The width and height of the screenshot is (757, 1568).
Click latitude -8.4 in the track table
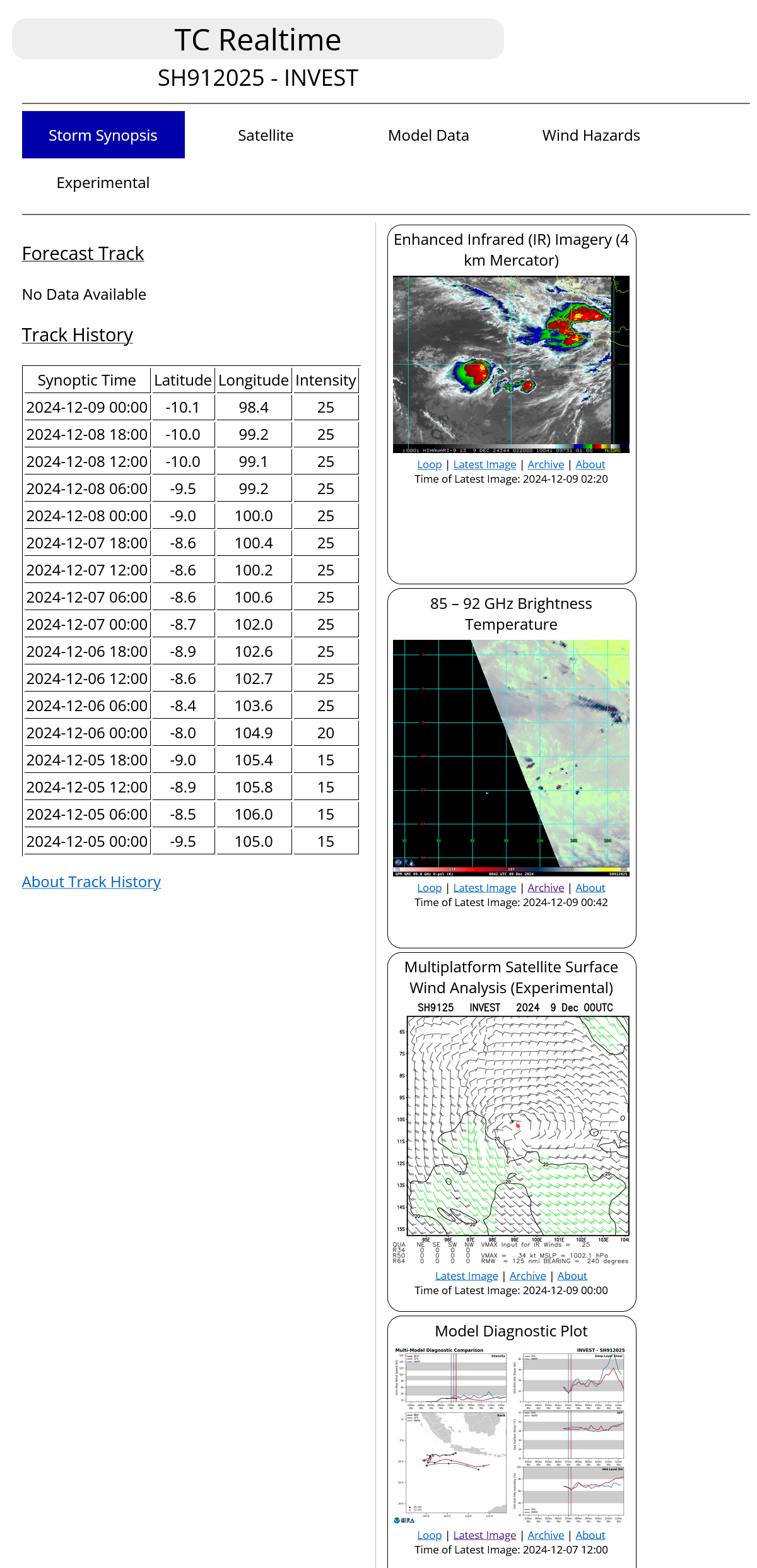pyautogui.click(x=183, y=705)
